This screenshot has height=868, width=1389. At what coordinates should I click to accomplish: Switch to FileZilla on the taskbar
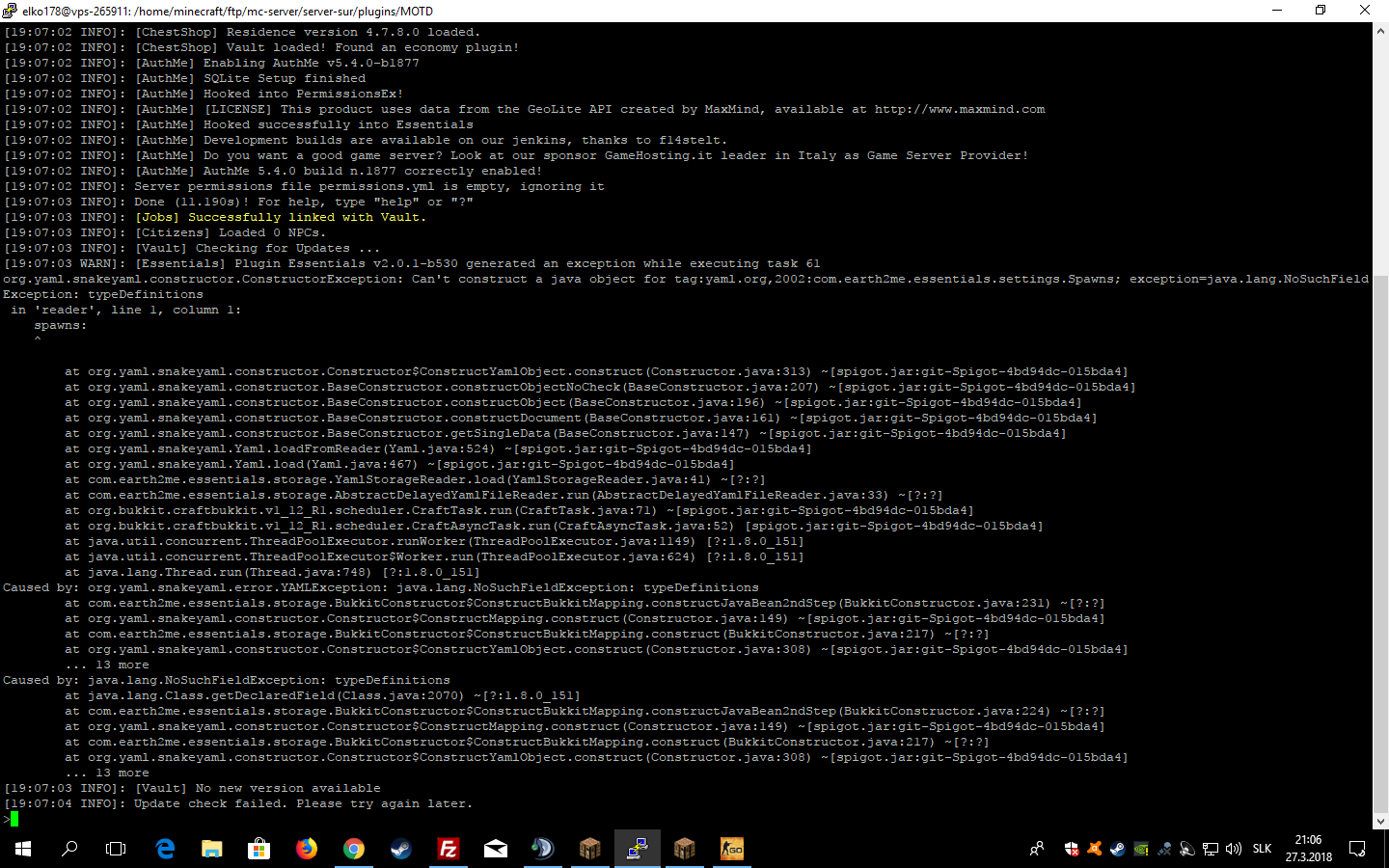click(449, 849)
